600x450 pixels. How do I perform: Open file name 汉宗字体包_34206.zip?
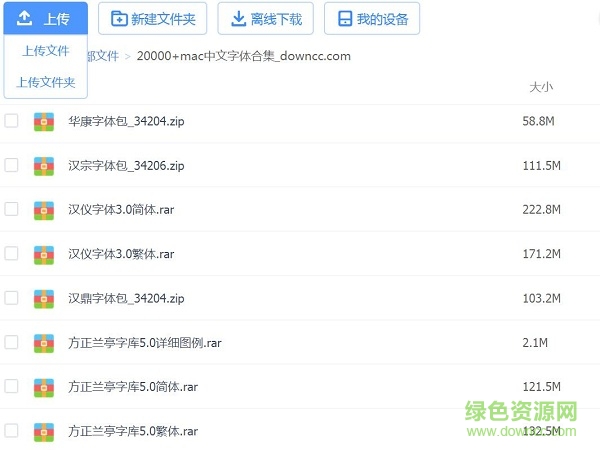click(x=126, y=166)
